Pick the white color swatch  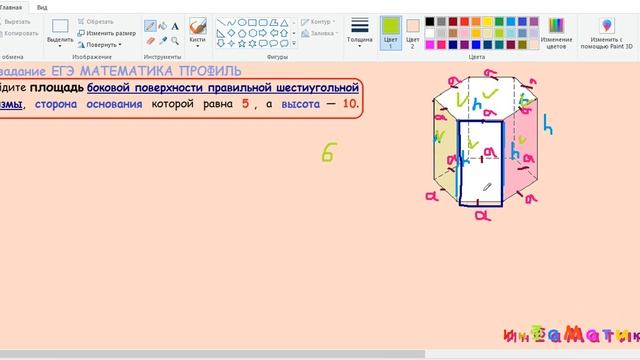(x=430, y=33)
